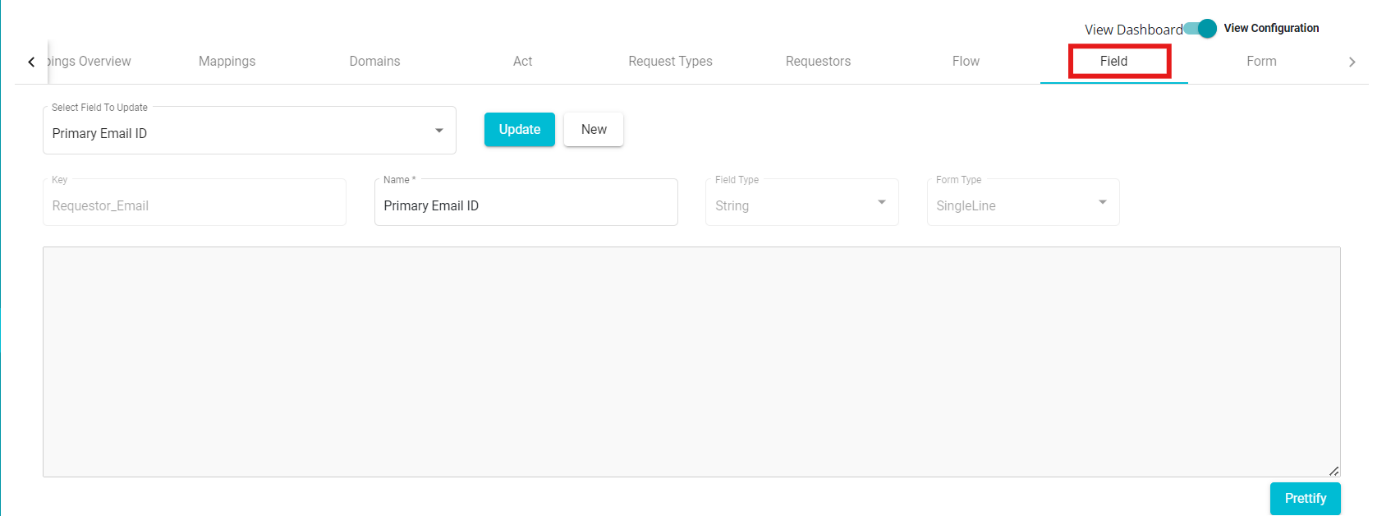Click the Update button
The height and width of the screenshot is (516, 1377).
point(519,129)
